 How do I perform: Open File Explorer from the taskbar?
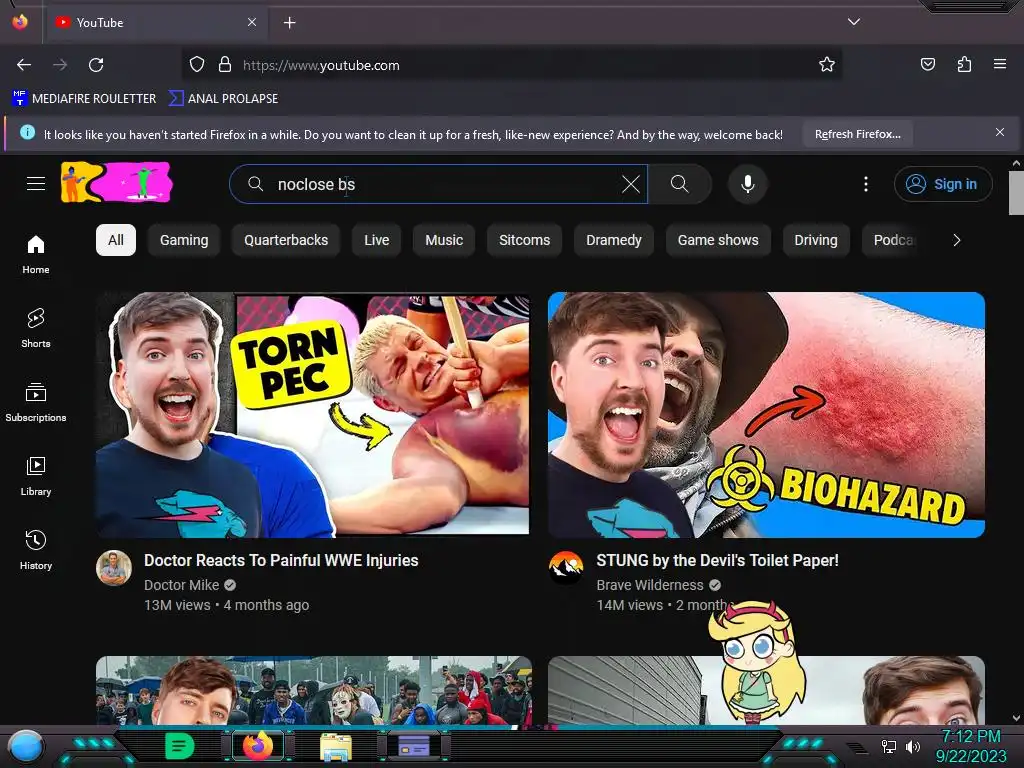click(336, 747)
